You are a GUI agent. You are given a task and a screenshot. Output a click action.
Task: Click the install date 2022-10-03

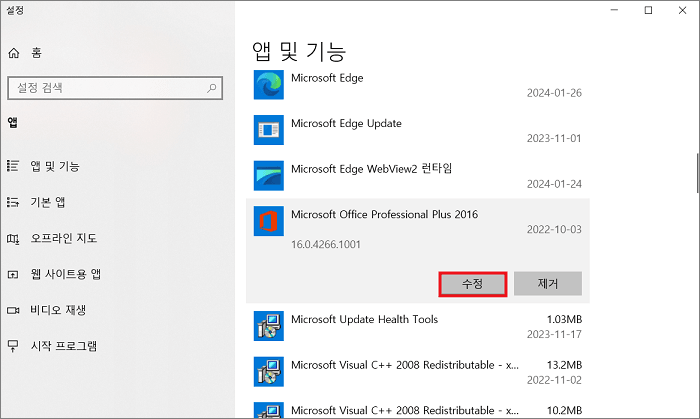tap(554, 229)
